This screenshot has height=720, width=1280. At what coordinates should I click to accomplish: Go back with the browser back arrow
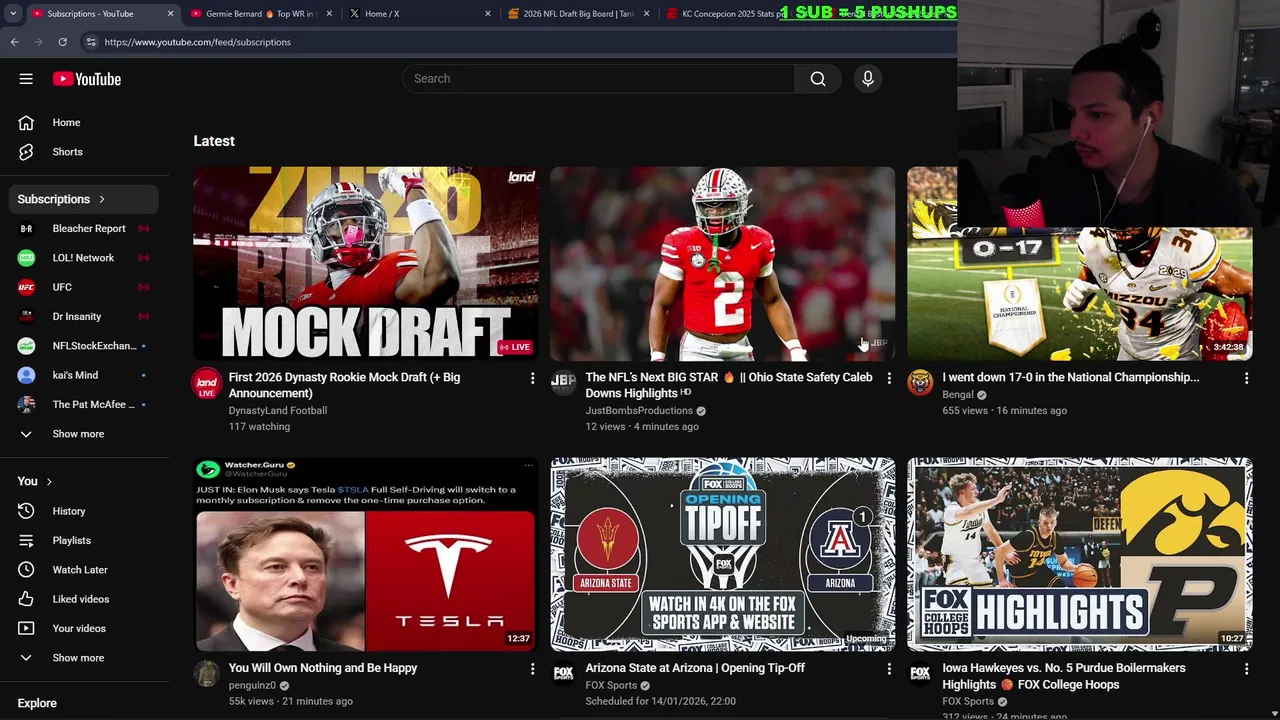(14, 42)
